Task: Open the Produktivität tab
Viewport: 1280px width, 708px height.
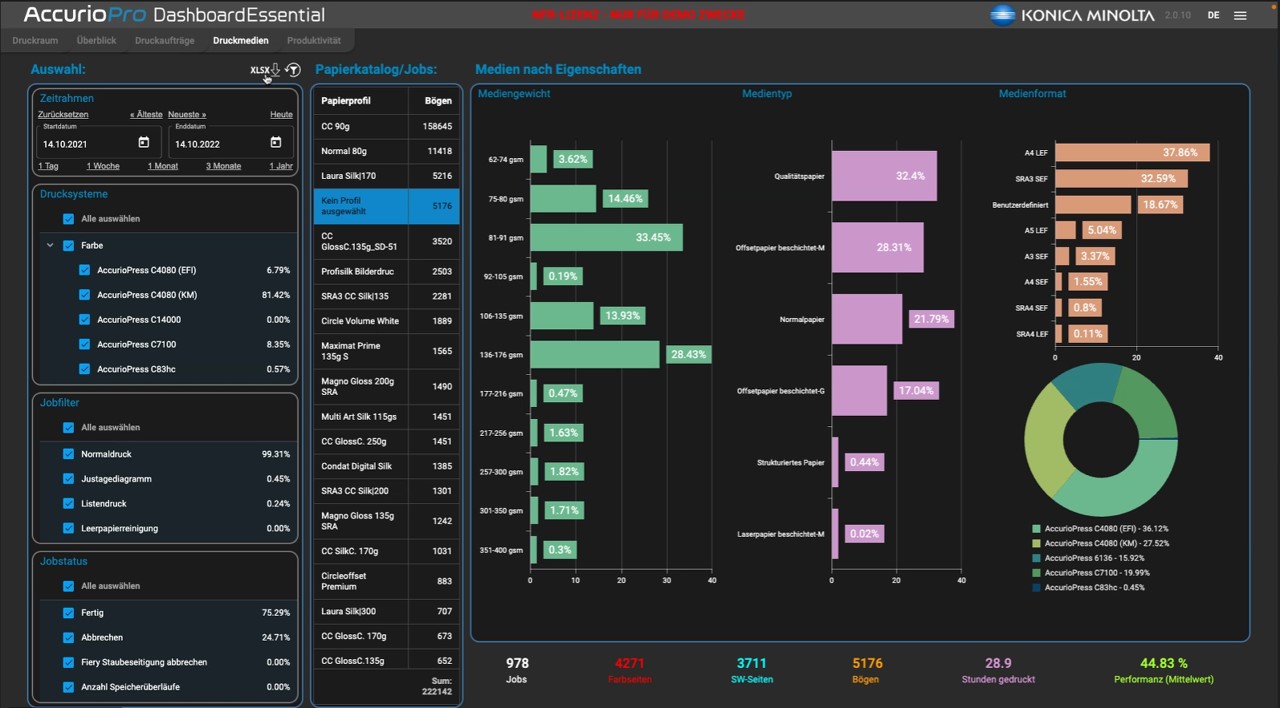Action: 314,41
